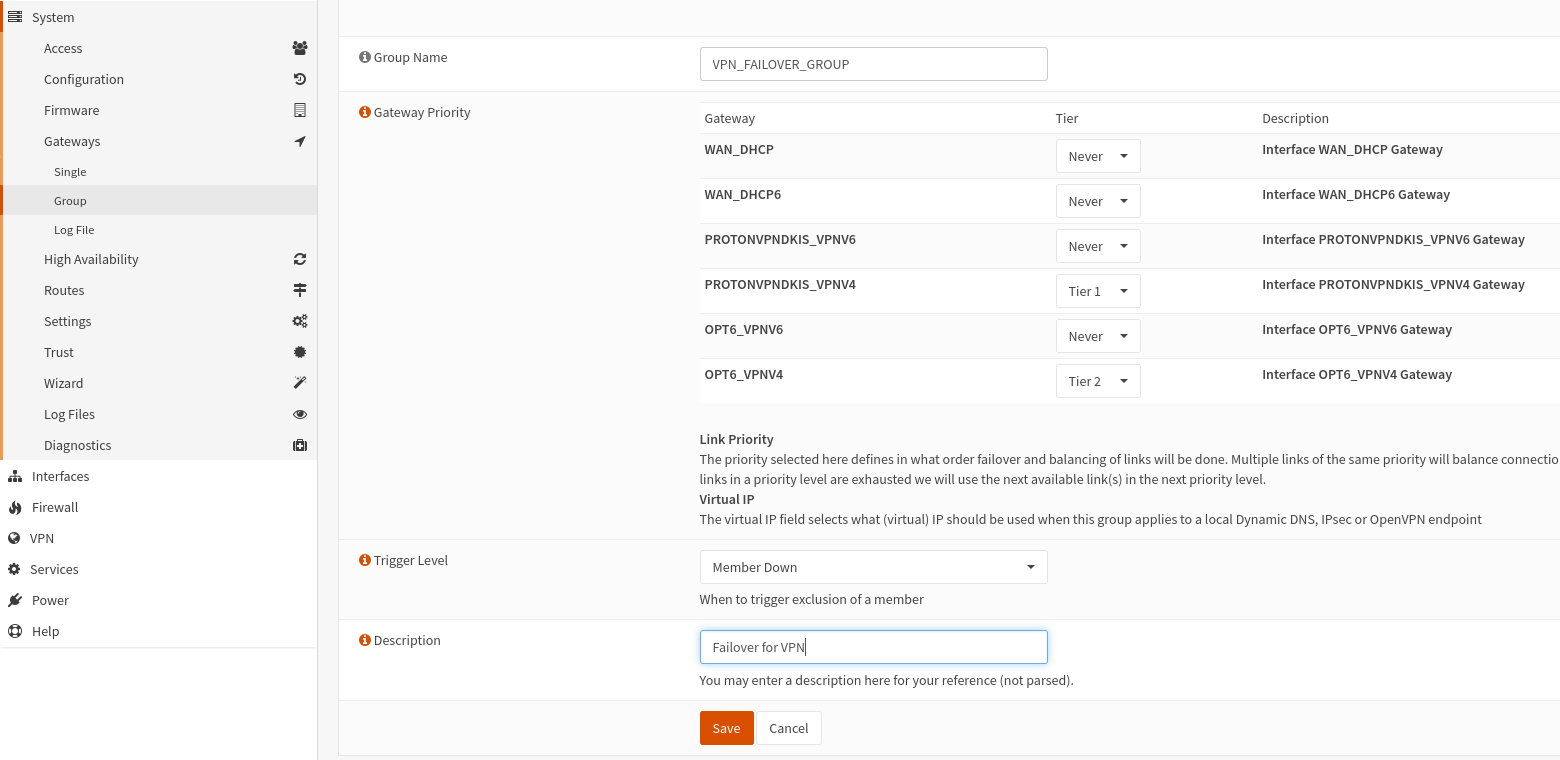The height and width of the screenshot is (760, 1560).
Task: Click info icon beside Group Name
Action: tap(364, 57)
